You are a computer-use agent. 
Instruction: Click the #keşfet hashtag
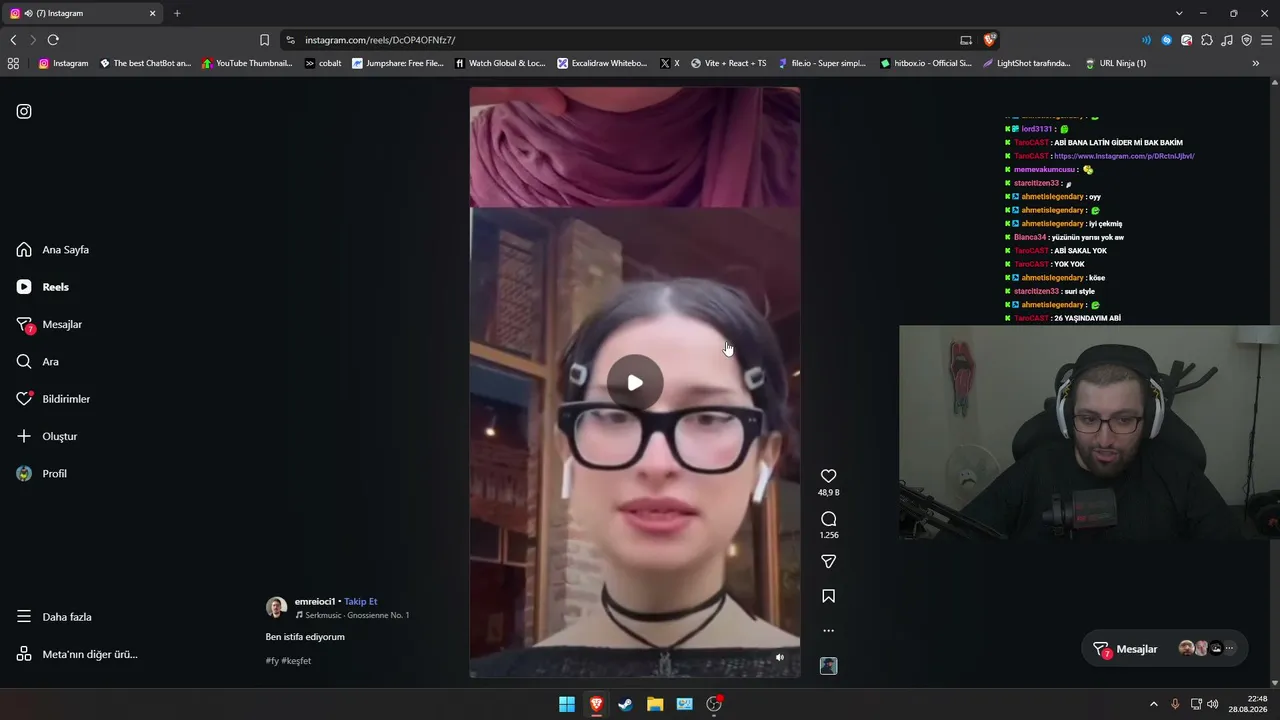tap(296, 661)
